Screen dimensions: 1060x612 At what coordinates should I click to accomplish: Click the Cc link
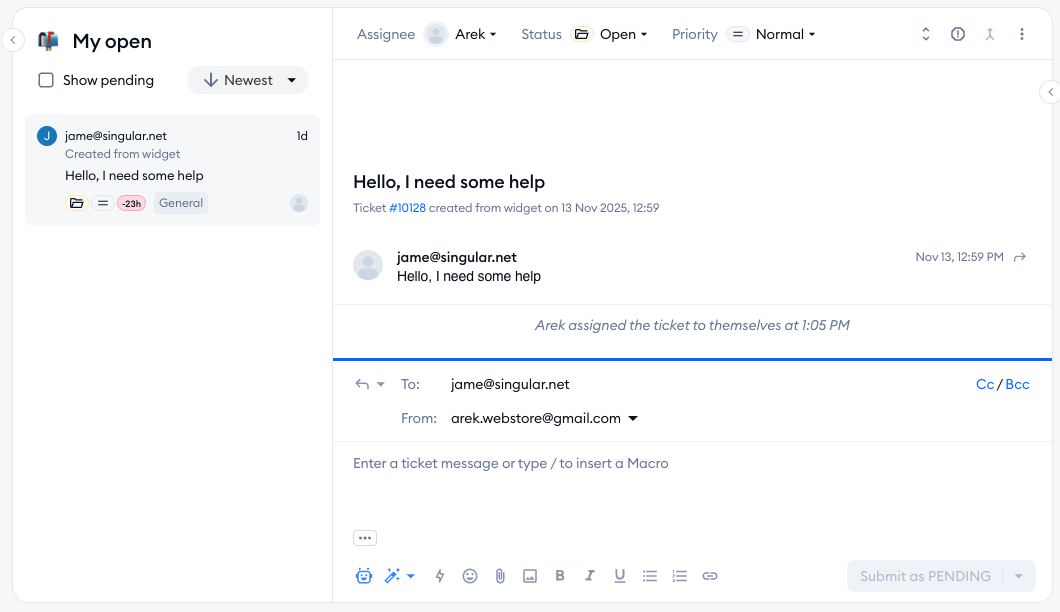coord(984,384)
